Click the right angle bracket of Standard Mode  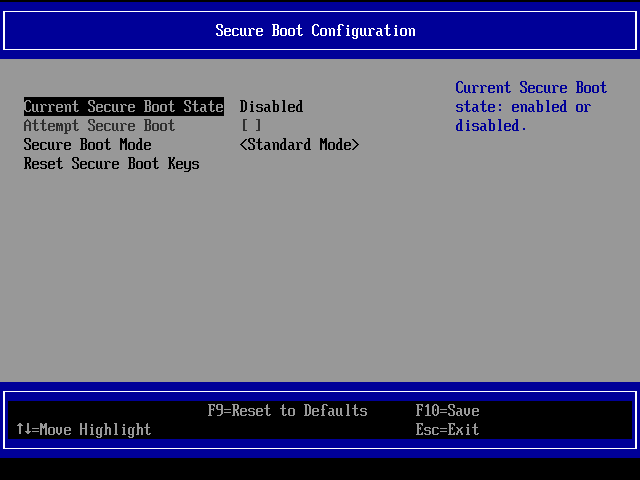pyautogui.click(x=355, y=145)
